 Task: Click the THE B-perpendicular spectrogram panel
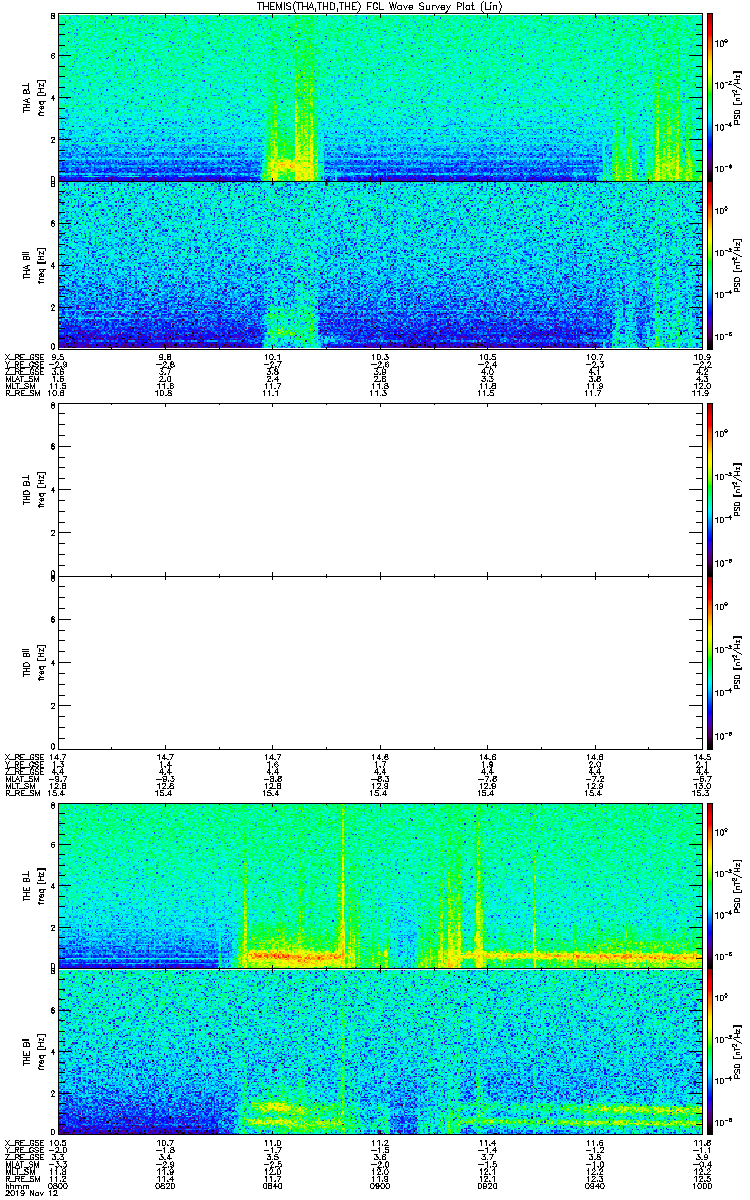[379, 885]
